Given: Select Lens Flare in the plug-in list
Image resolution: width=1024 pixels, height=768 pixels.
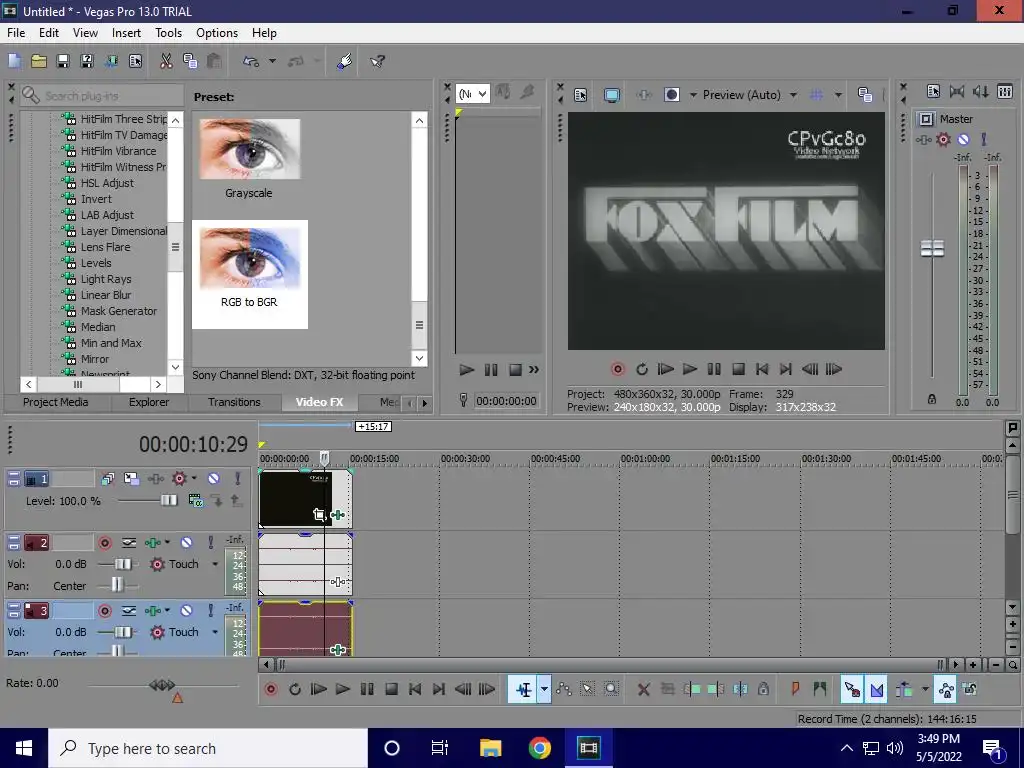Looking at the screenshot, I should click(105, 247).
